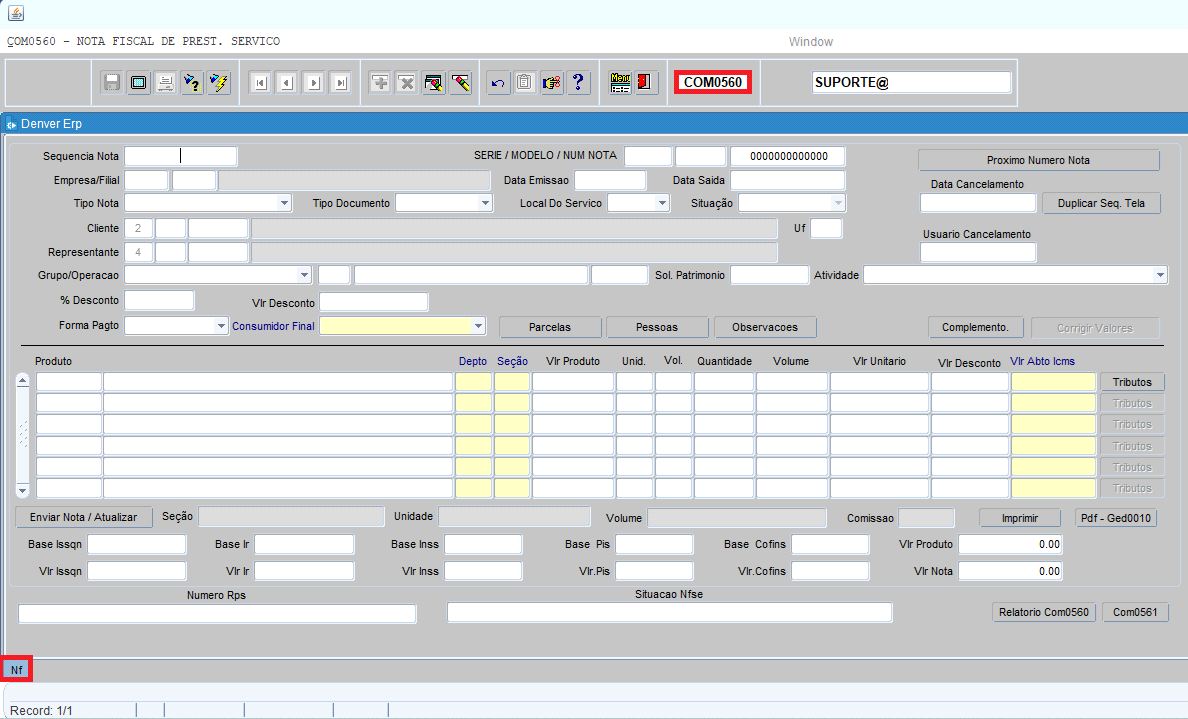The height and width of the screenshot is (719, 1188).
Task: Click Proximo Numero Nota button
Action: pos(1038,160)
